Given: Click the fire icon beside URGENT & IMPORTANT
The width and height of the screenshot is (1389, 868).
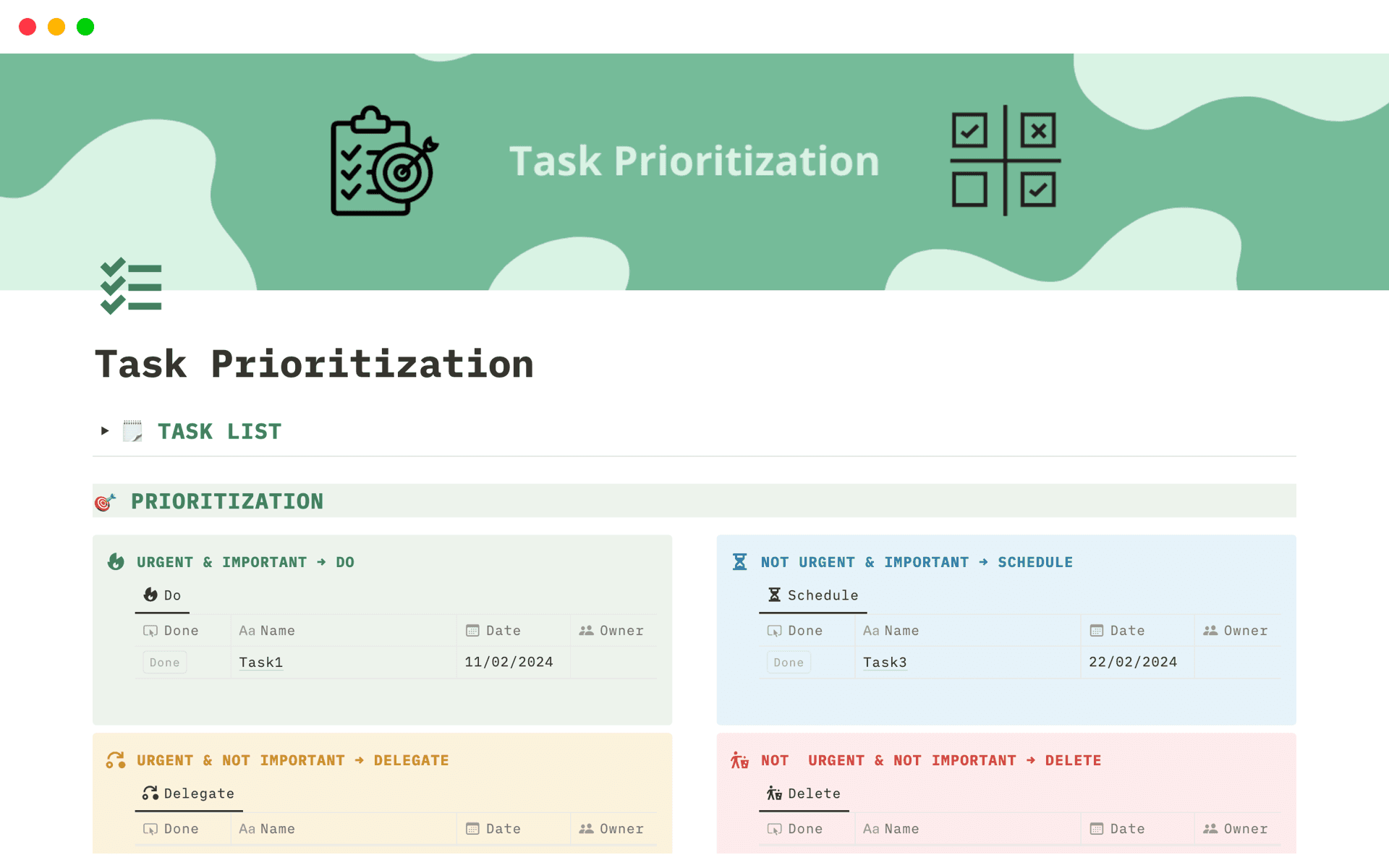Looking at the screenshot, I should [116, 561].
